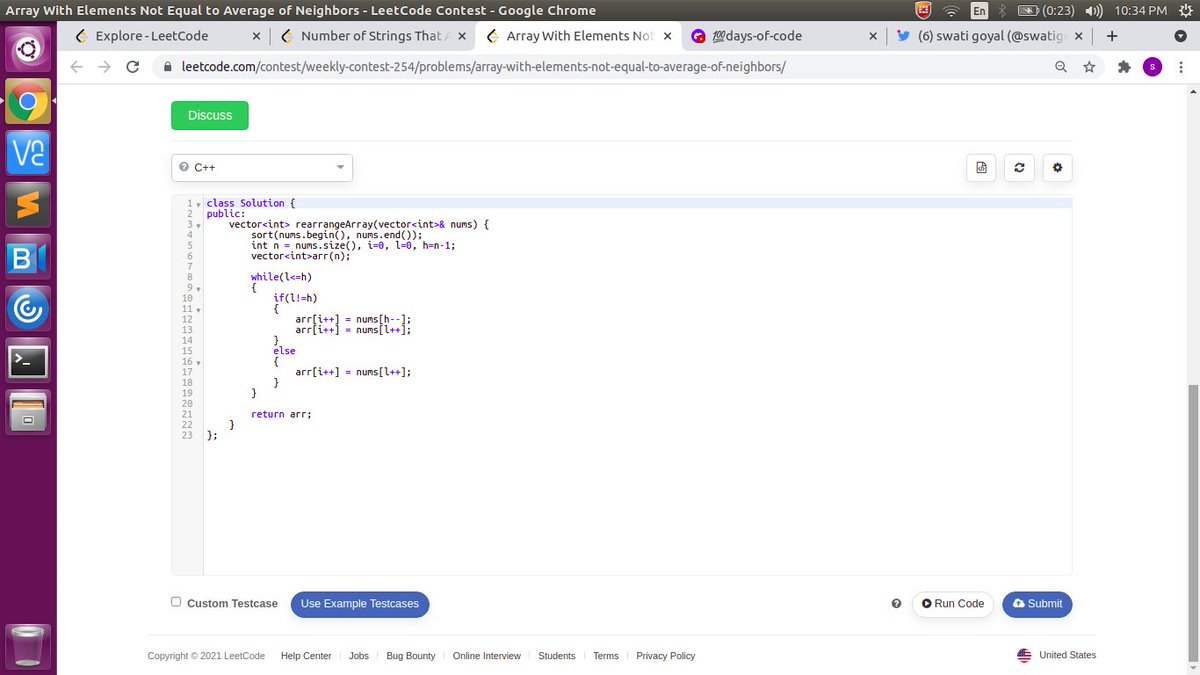
Task: Open the battery status indicator
Action: coord(1045,10)
